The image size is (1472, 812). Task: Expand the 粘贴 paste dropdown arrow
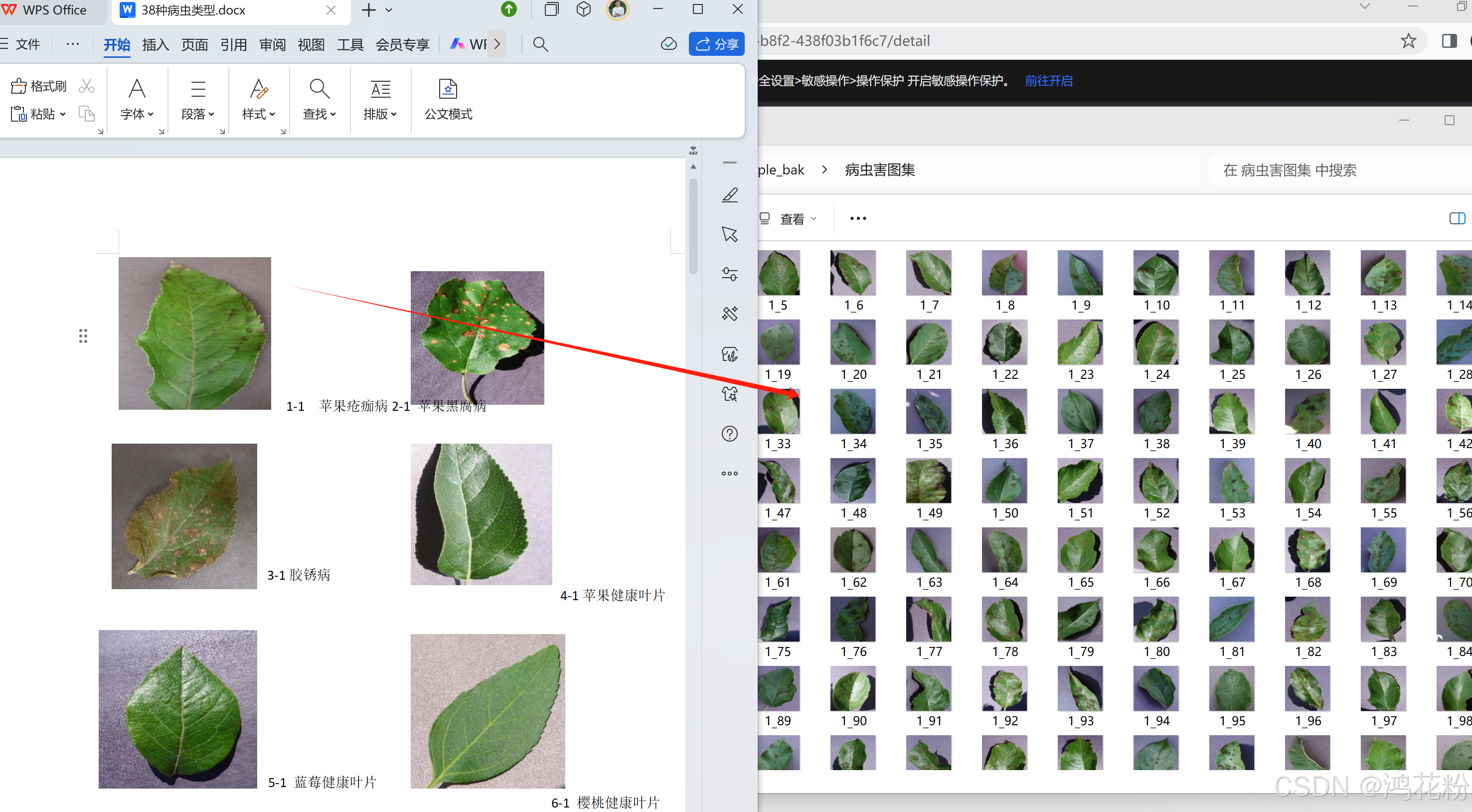(x=63, y=114)
